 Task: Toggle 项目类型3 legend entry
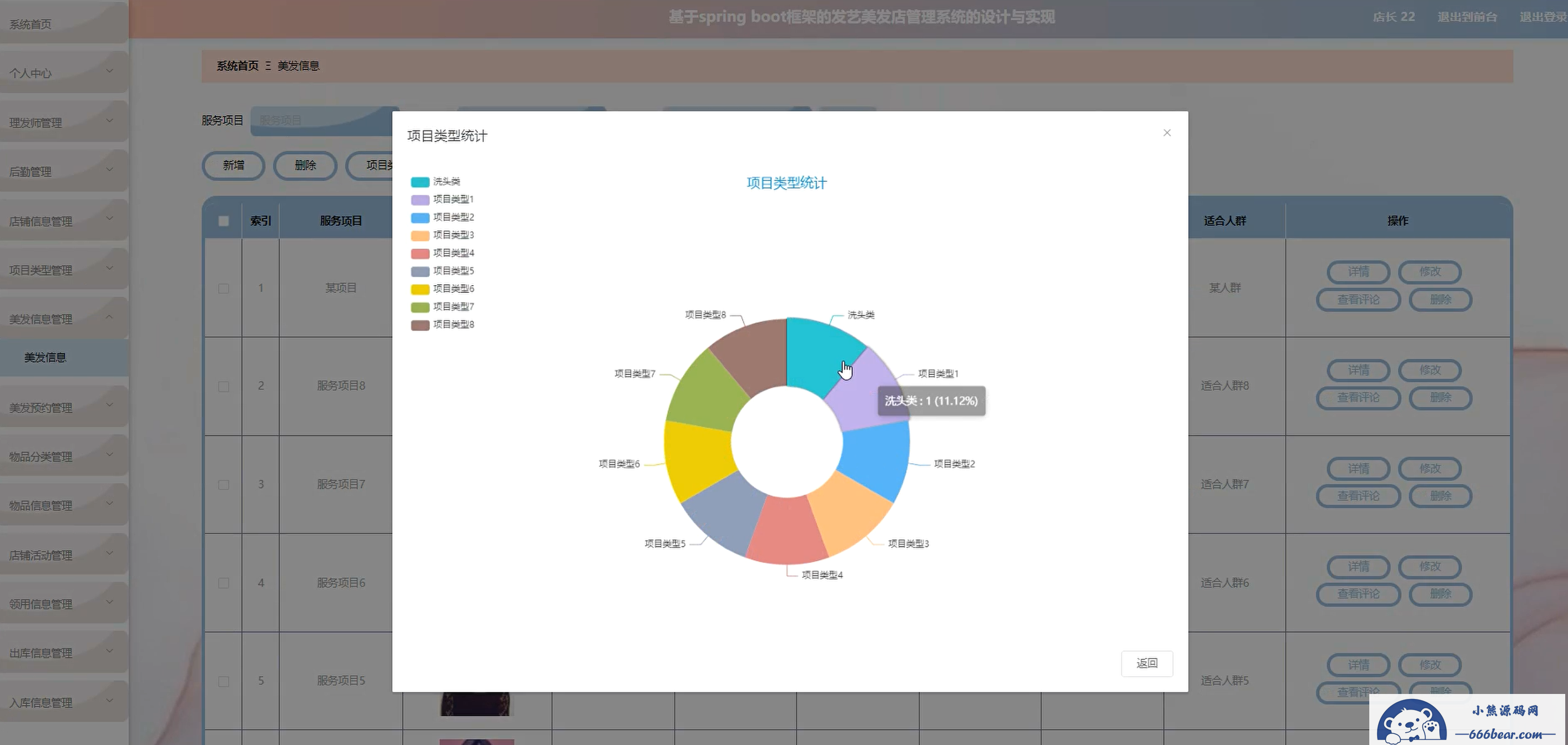click(x=442, y=235)
